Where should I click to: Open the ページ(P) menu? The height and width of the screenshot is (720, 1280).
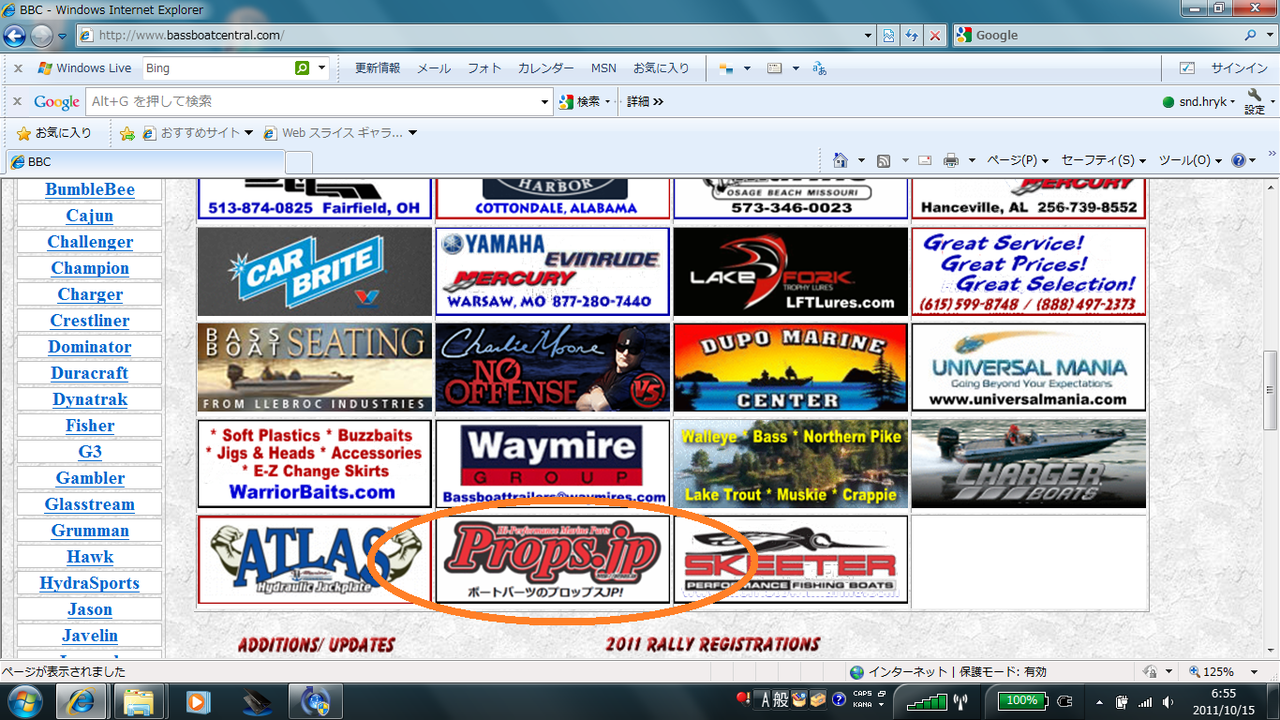click(x=1017, y=160)
